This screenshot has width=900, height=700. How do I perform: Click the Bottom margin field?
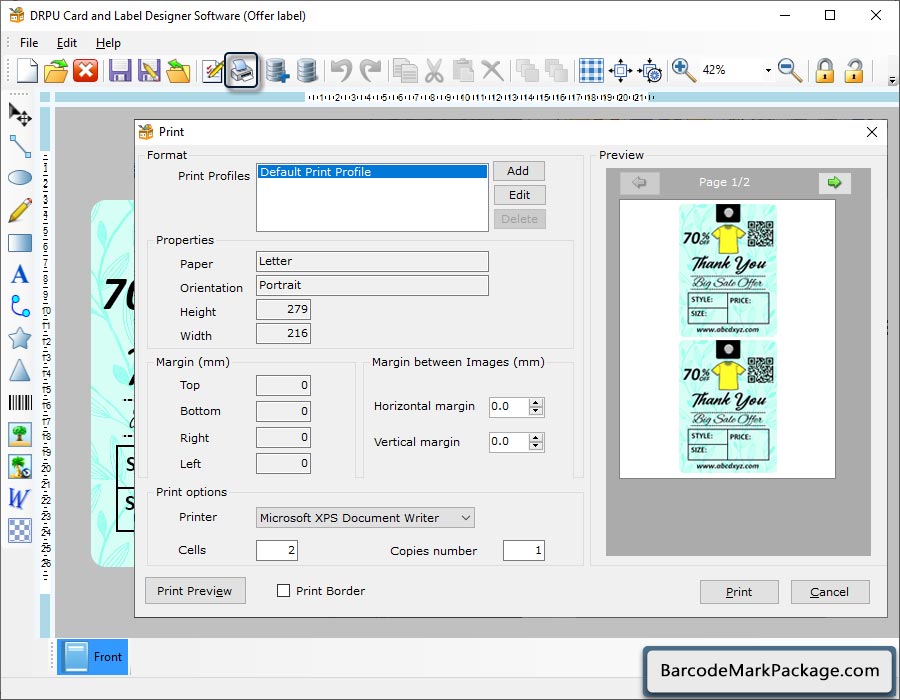click(284, 411)
